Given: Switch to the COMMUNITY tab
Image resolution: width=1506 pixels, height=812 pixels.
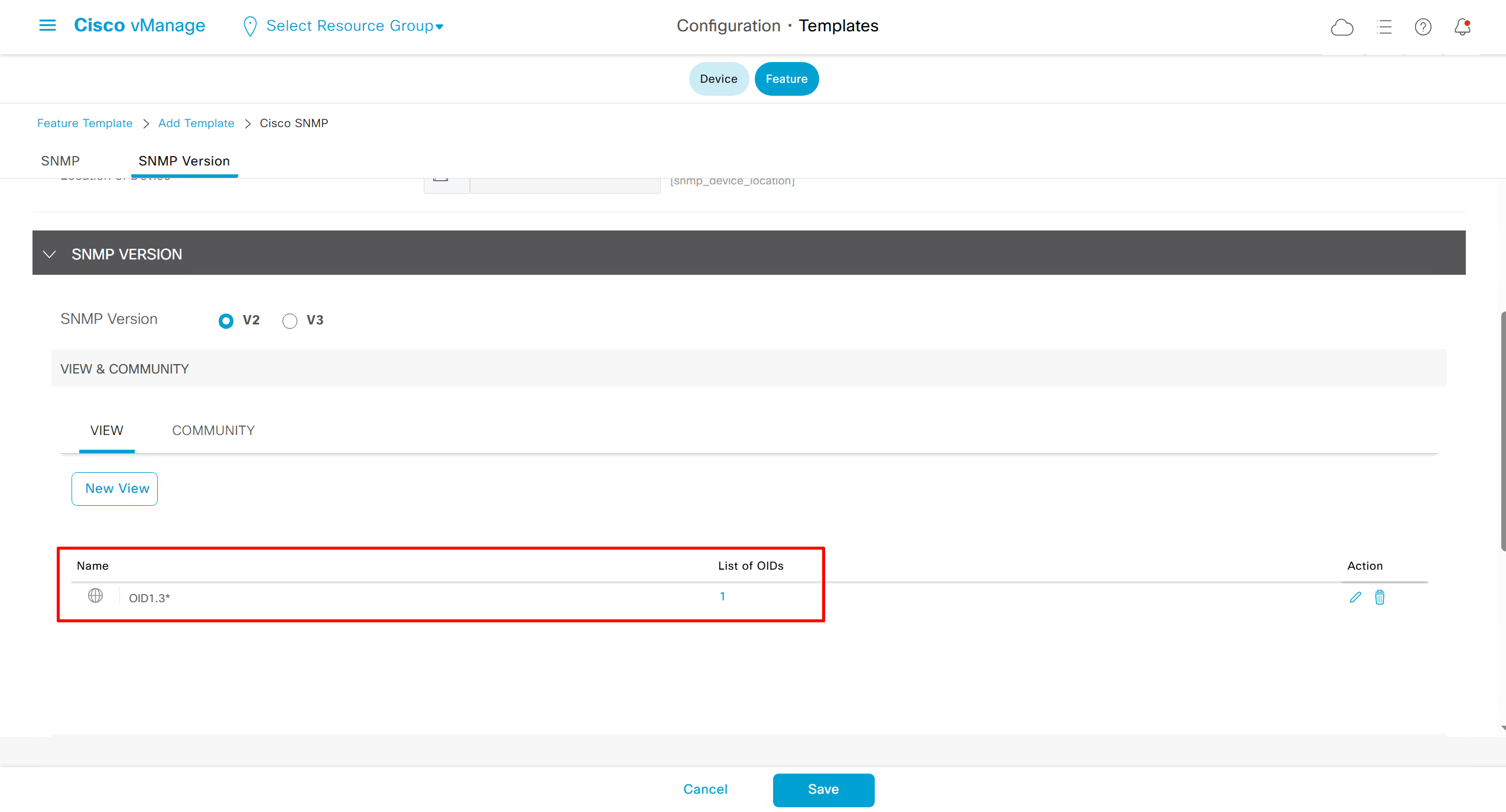Looking at the screenshot, I should click(x=213, y=431).
